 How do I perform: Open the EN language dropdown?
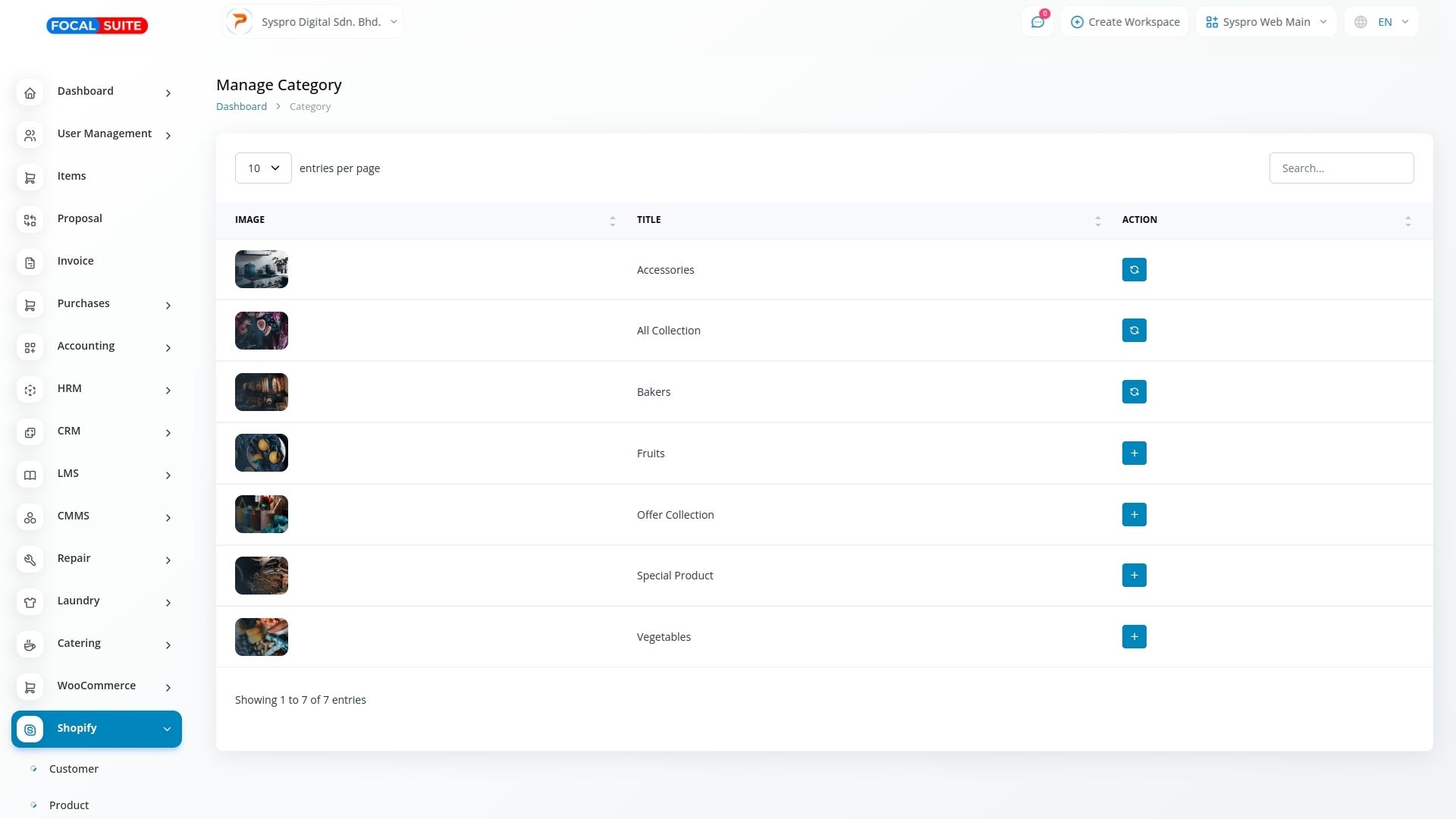[x=1382, y=22]
